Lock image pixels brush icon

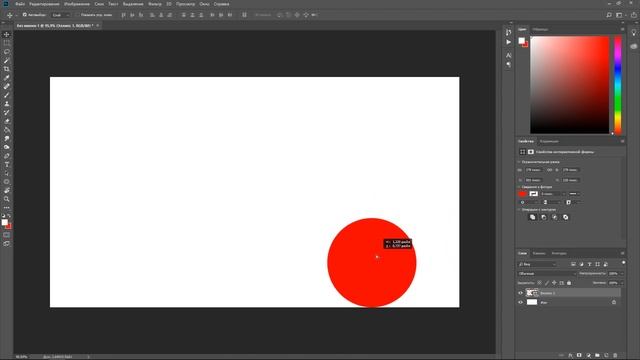[547, 283]
